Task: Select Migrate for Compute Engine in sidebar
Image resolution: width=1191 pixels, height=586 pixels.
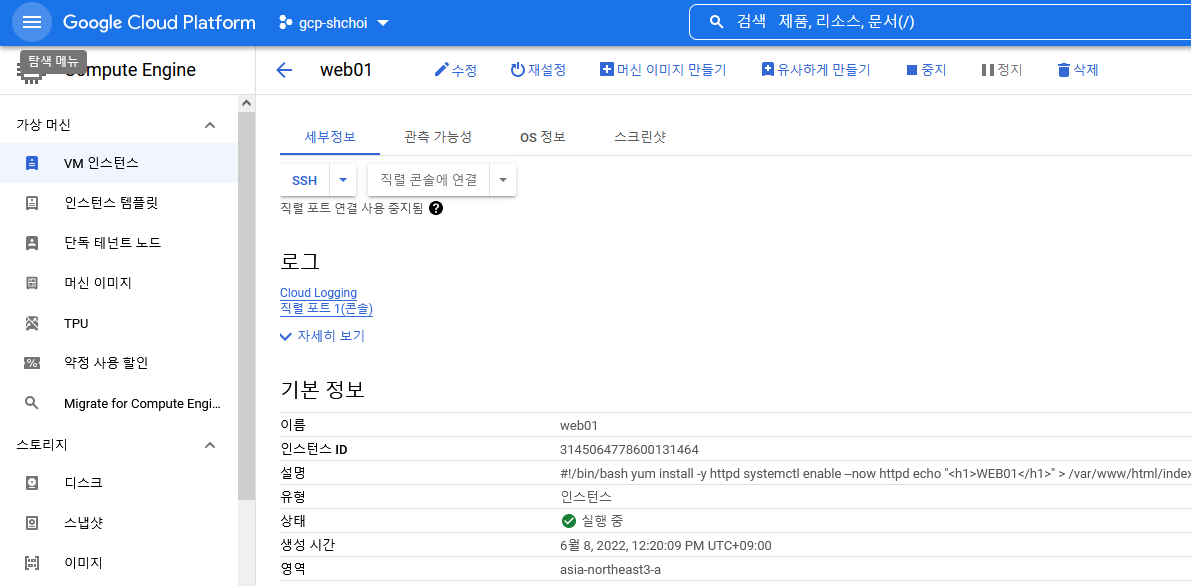Action: coord(118,403)
